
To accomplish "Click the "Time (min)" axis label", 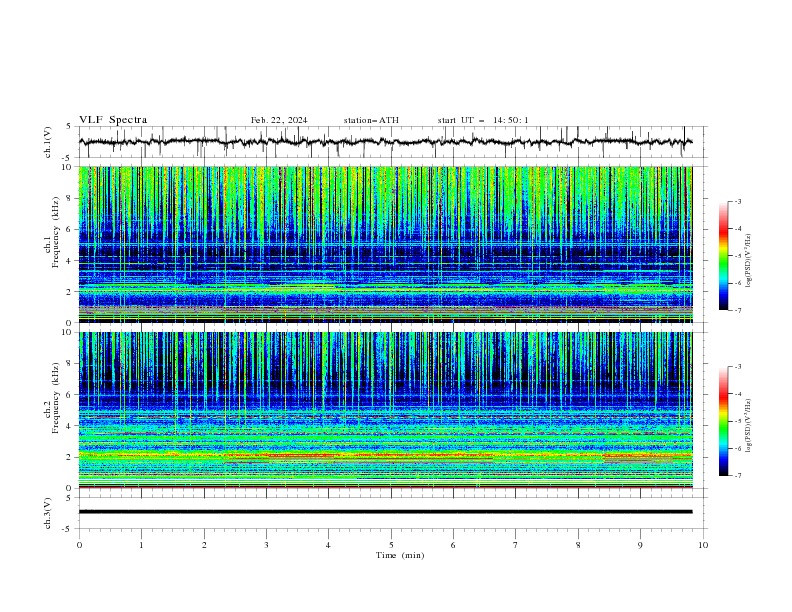I will pos(400,555).
